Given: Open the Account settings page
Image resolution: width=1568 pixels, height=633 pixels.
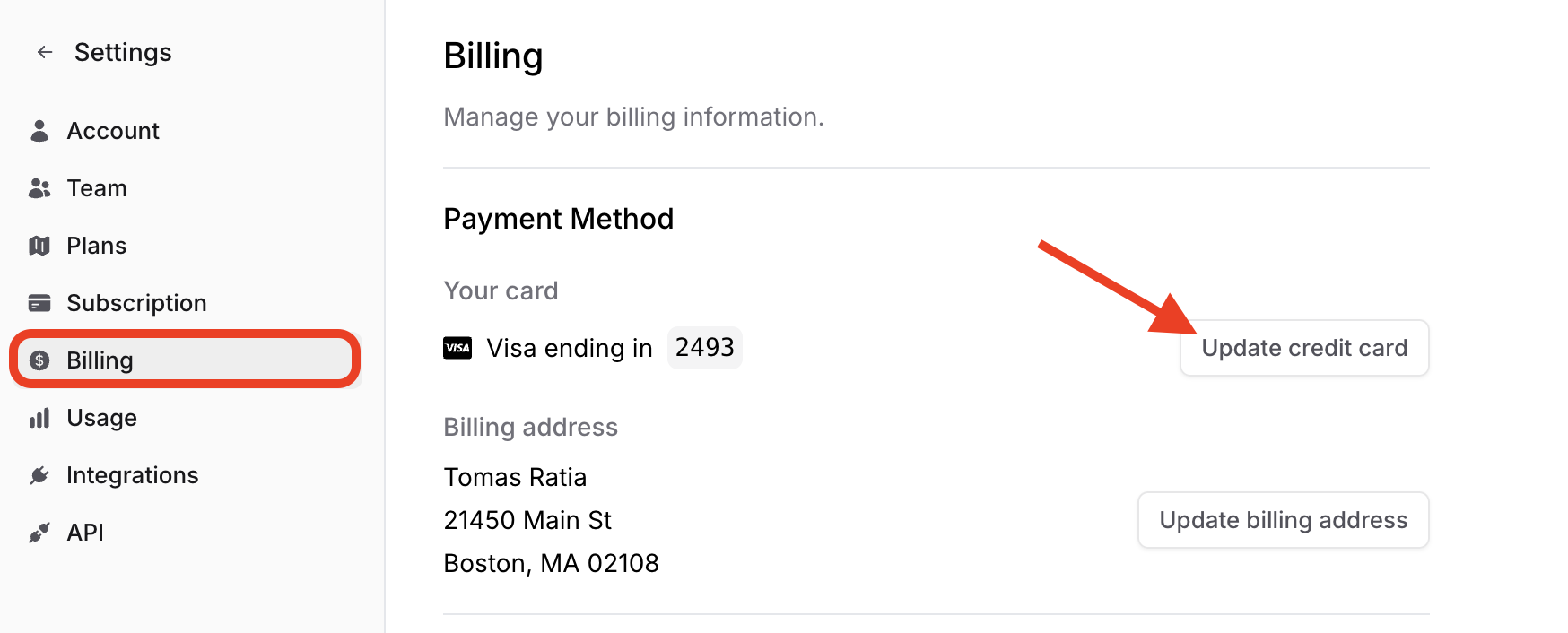Looking at the screenshot, I should [x=113, y=131].
